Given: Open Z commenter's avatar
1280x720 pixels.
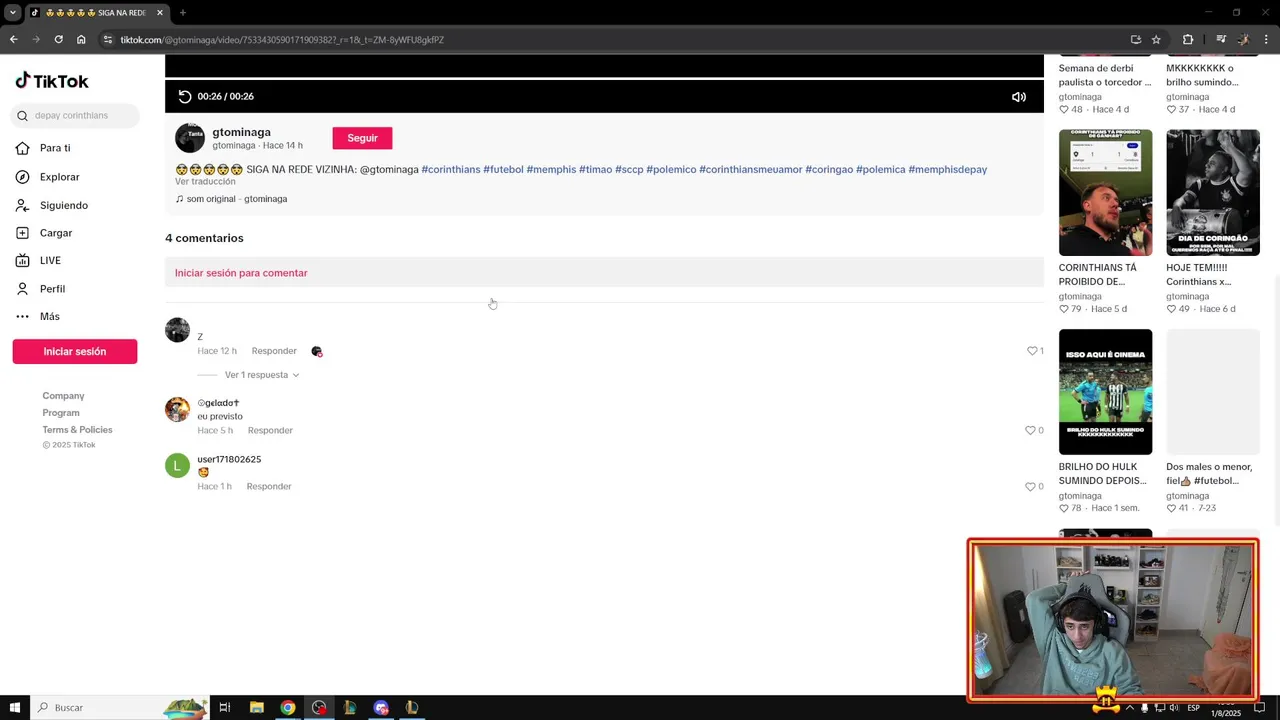Looking at the screenshot, I should pos(177,330).
